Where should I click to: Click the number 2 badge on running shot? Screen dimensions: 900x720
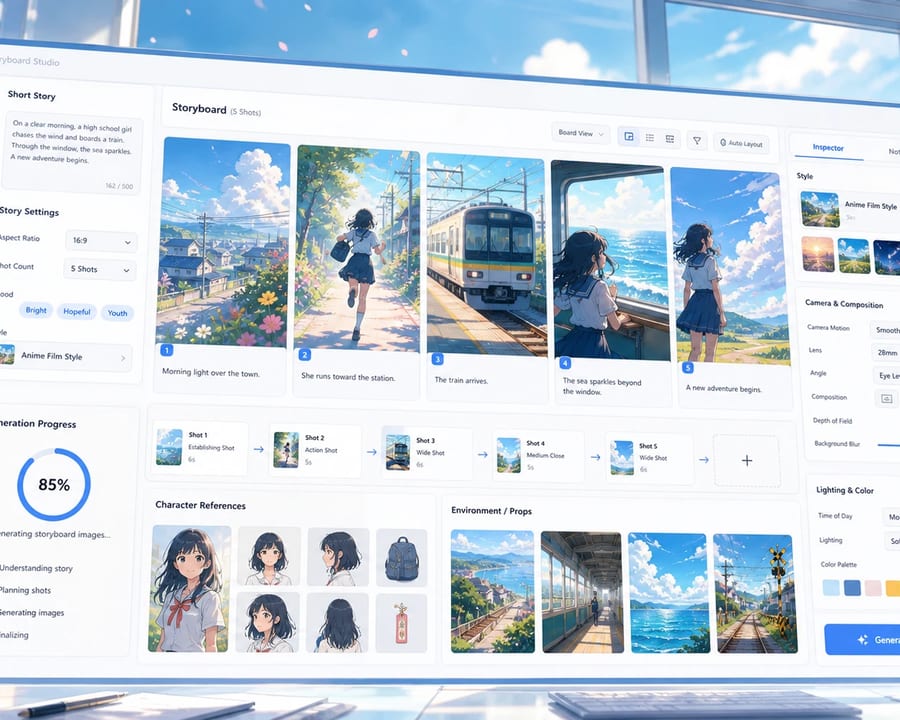(305, 355)
